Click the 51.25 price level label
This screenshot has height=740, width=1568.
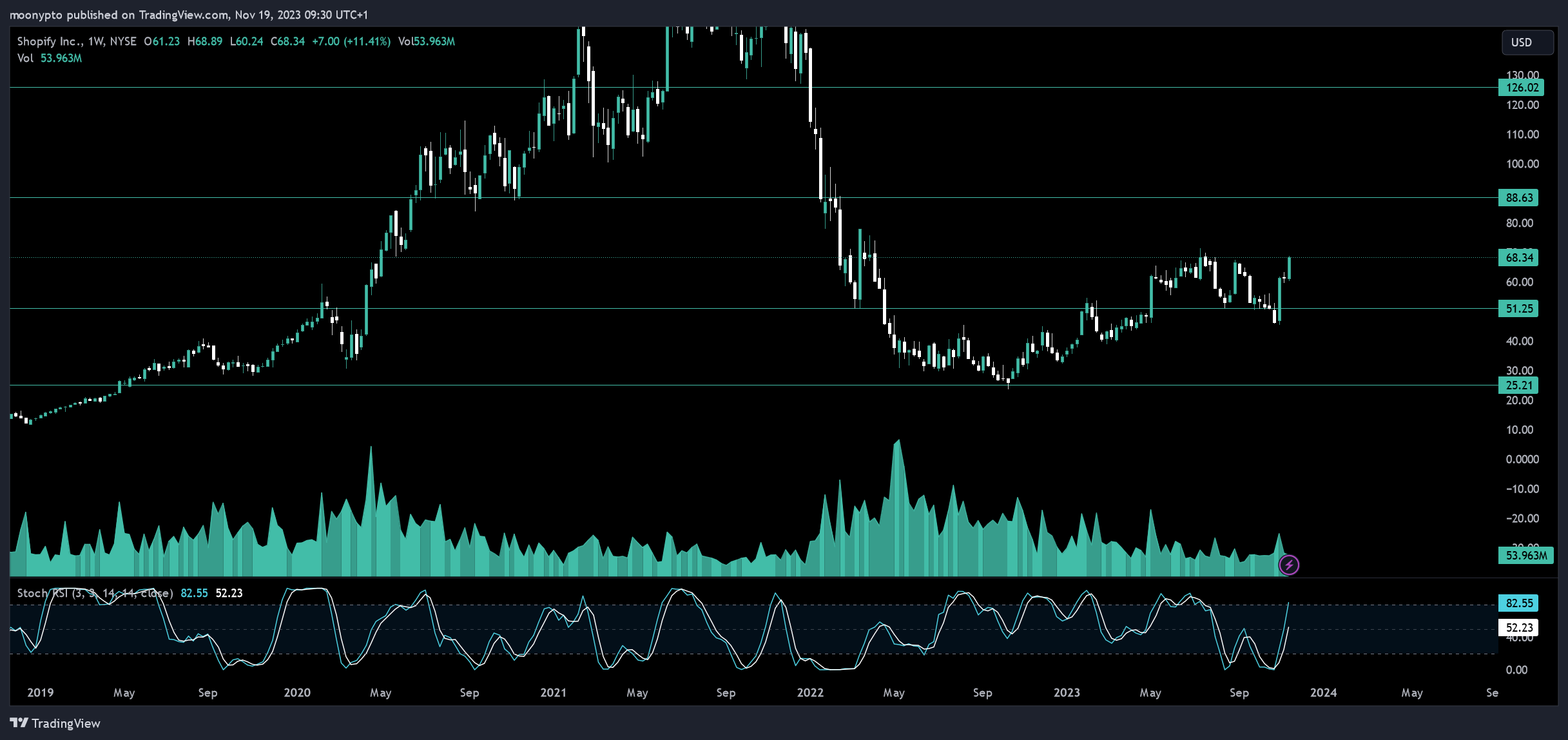pos(1518,309)
